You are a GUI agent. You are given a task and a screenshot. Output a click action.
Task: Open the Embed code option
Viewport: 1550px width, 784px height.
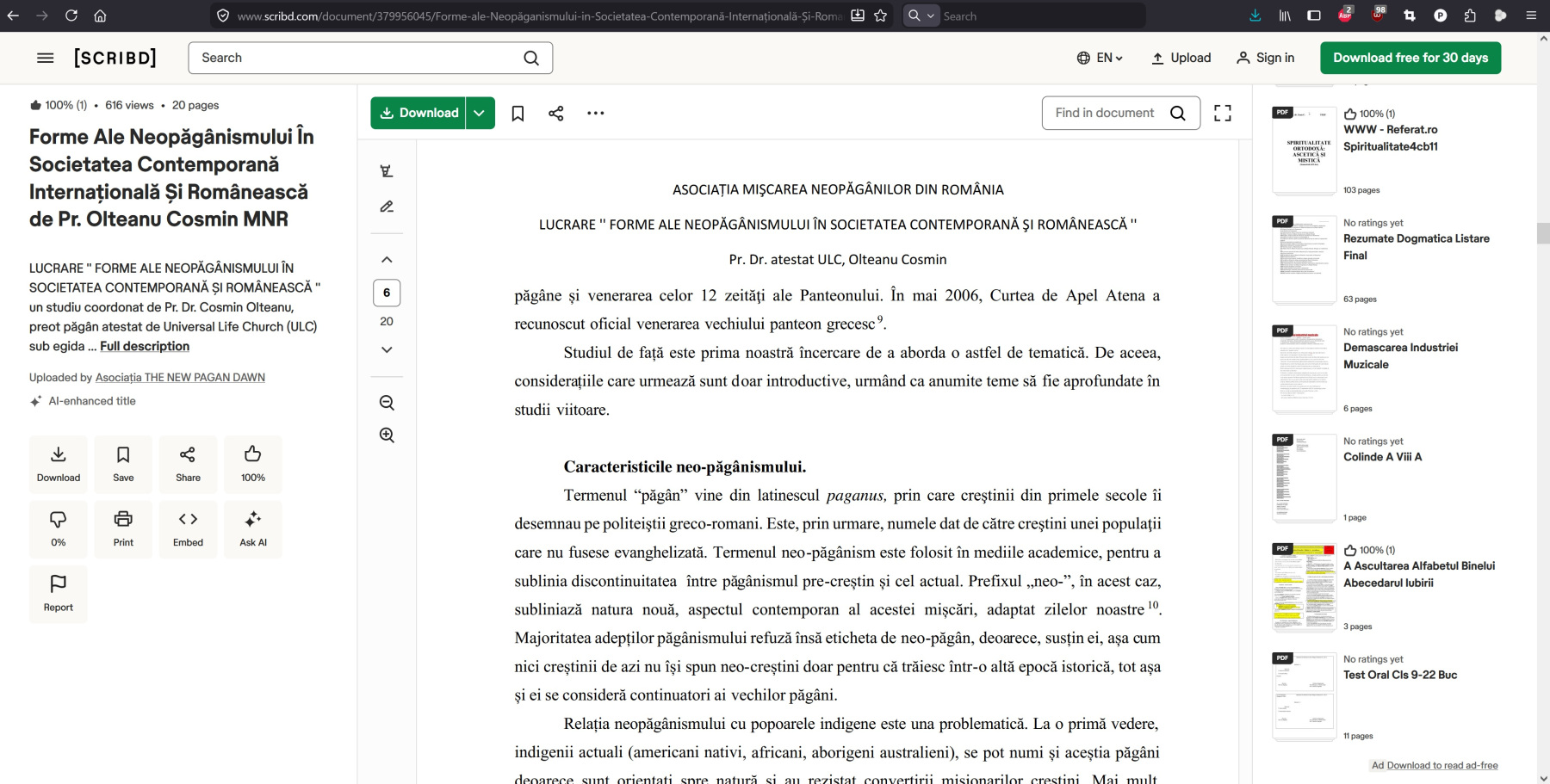click(188, 528)
